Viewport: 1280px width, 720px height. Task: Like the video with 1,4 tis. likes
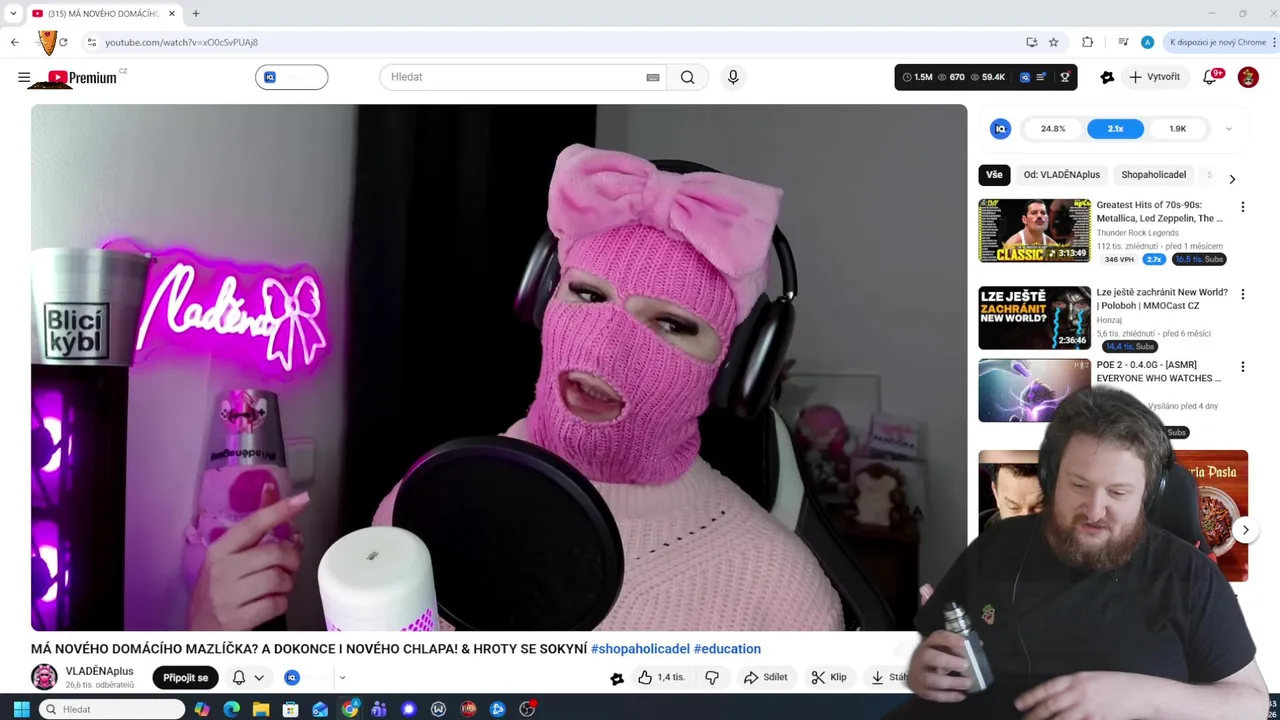coord(662,677)
